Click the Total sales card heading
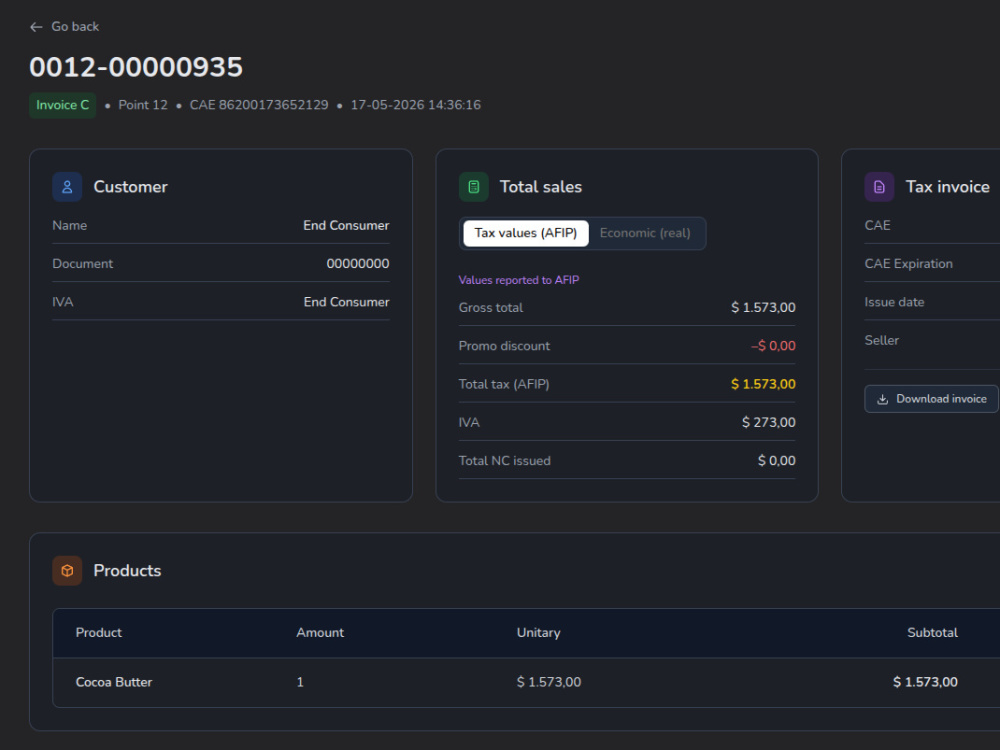Image resolution: width=1000 pixels, height=750 pixels. point(540,187)
